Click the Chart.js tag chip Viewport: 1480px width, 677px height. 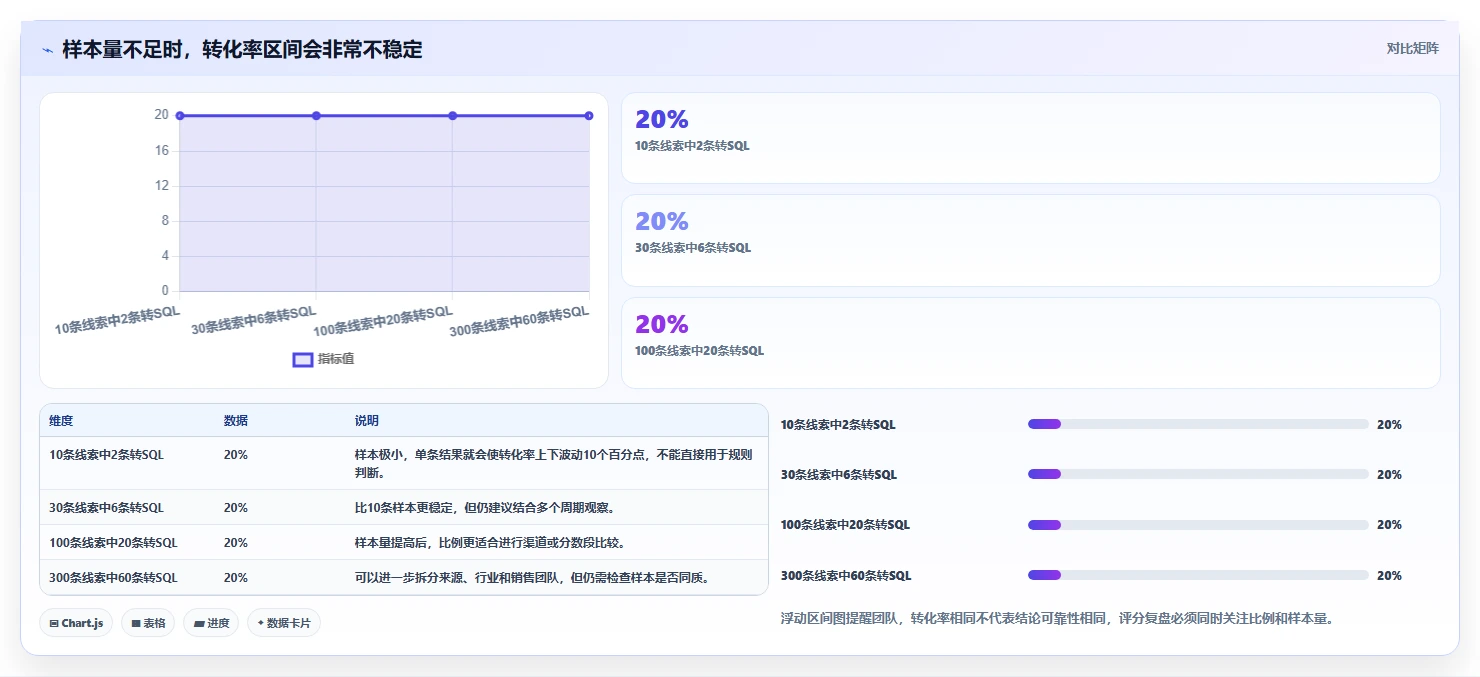coord(77,623)
